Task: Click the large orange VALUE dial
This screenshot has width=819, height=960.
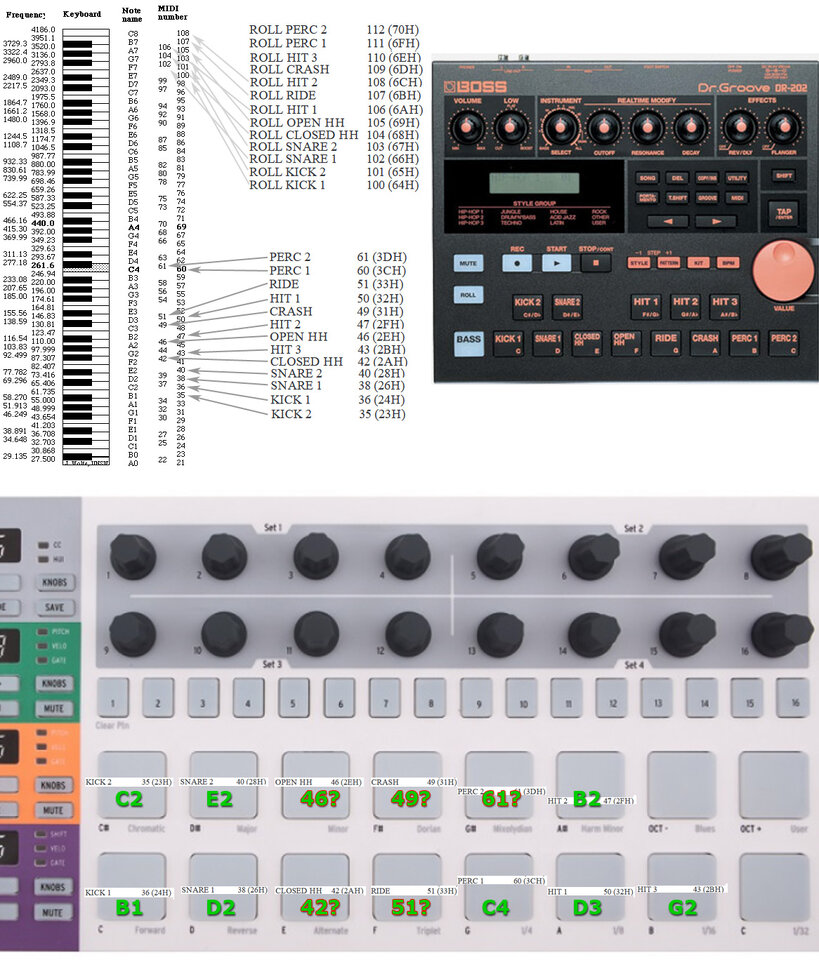Action: 785,271
